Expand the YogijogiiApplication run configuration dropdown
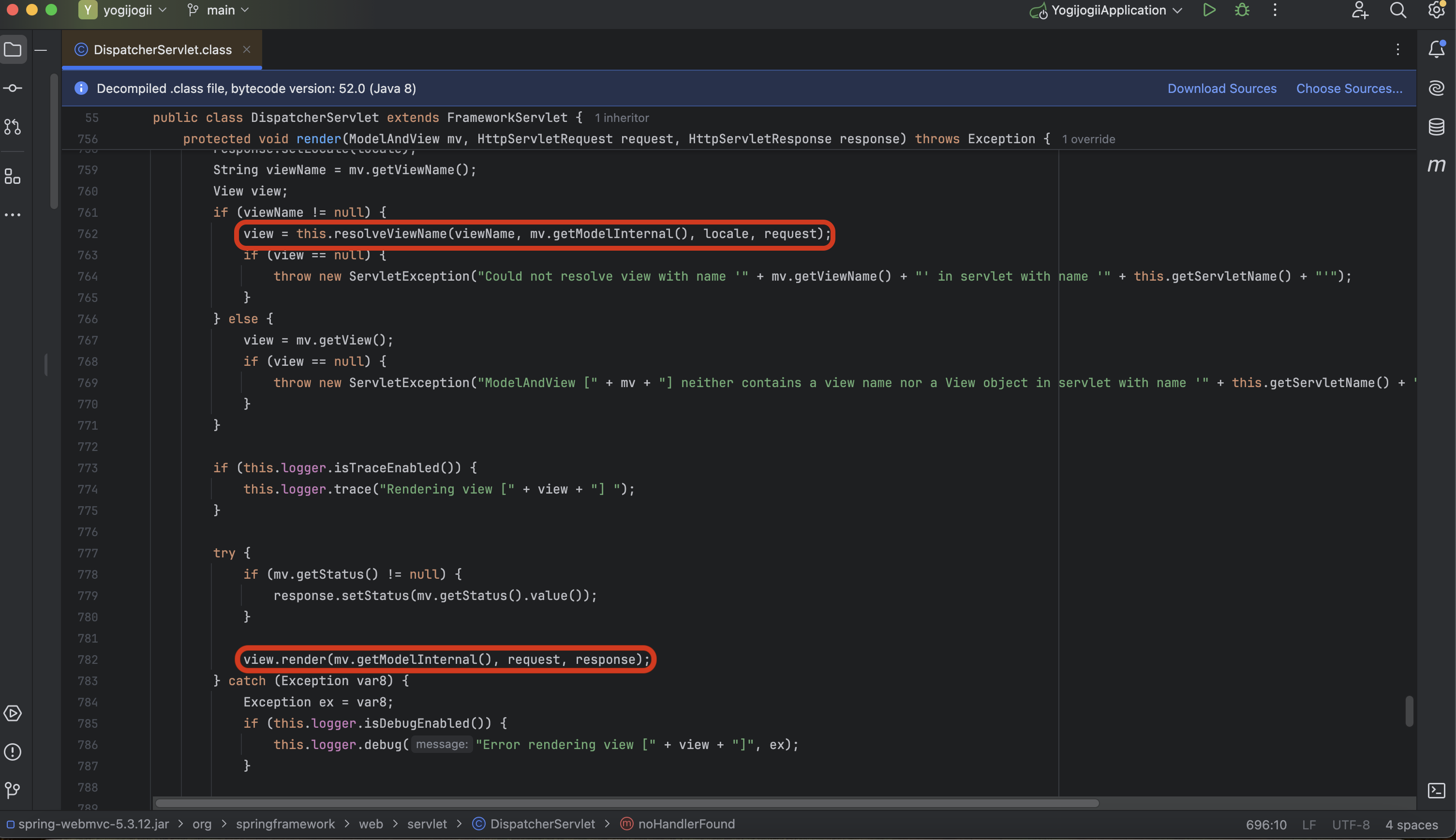This screenshot has height=840, width=1456. tap(1109, 10)
